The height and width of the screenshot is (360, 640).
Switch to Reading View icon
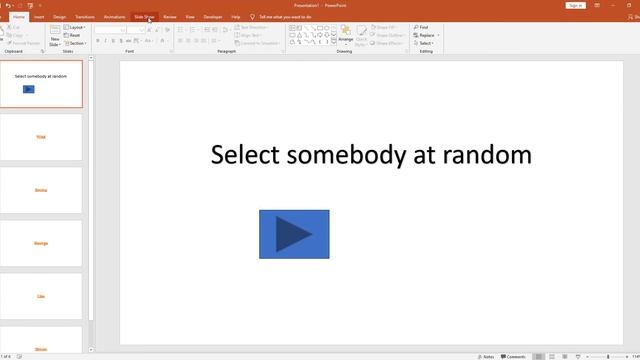(565, 357)
